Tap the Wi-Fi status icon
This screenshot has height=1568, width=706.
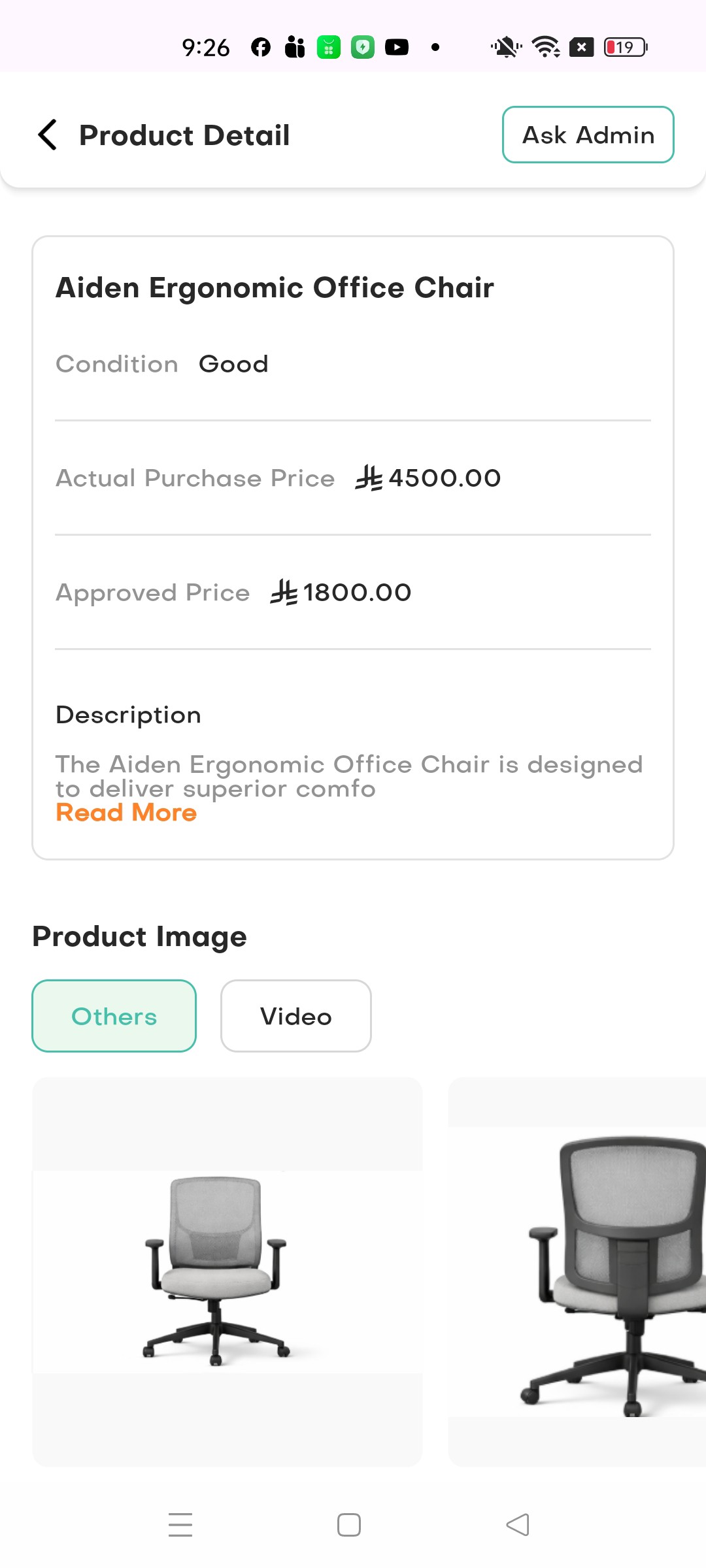click(x=545, y=48)
